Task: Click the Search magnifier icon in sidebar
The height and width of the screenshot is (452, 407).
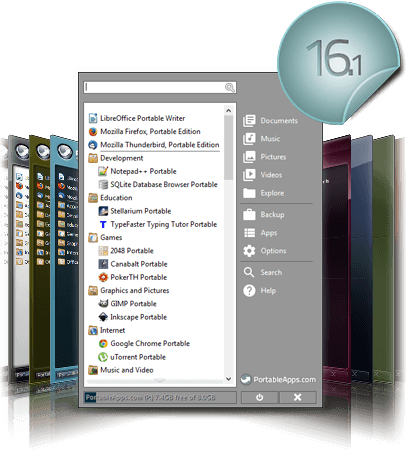Action: click(x=249, y=272)
